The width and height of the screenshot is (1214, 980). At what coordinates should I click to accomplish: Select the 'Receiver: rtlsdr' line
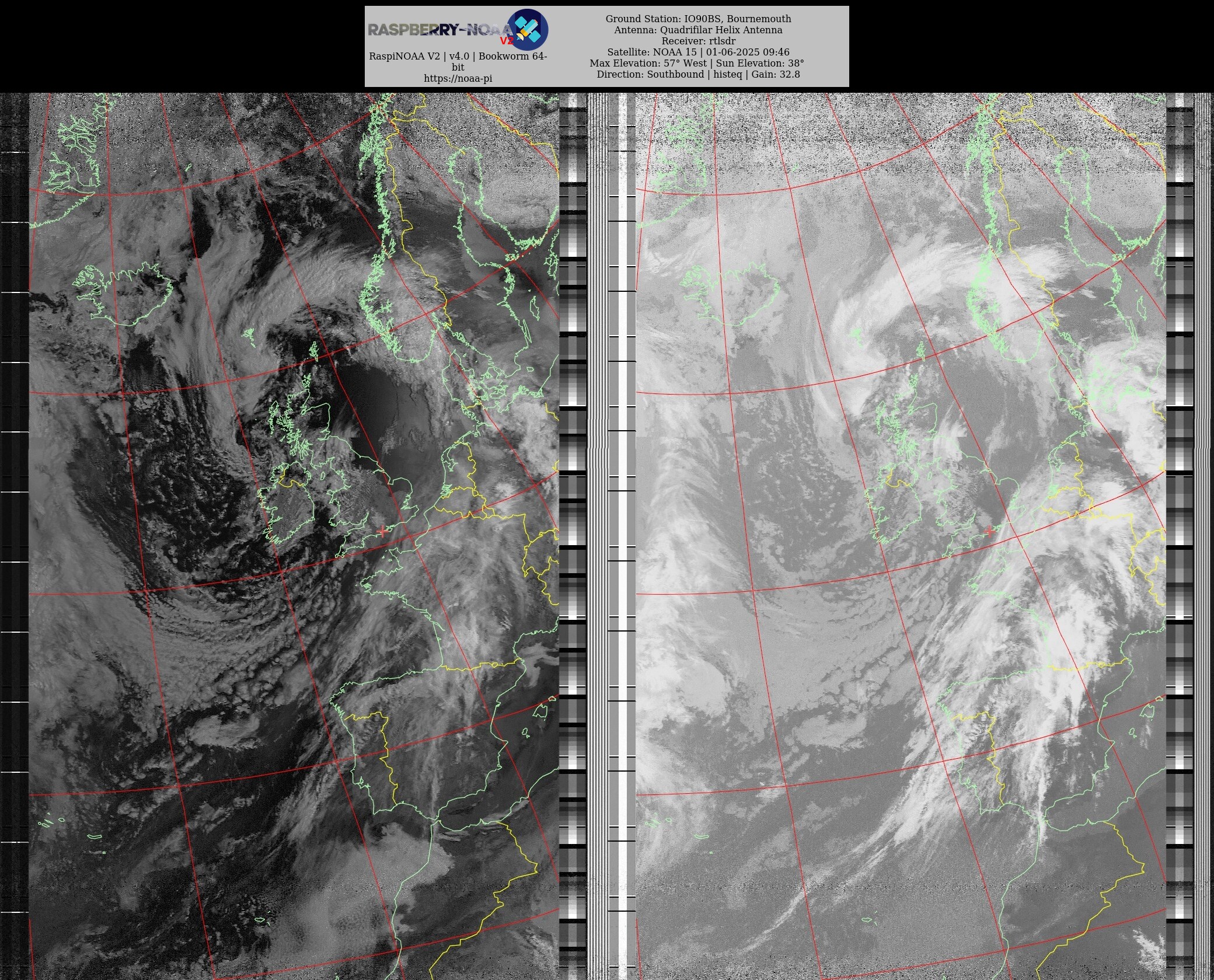(698, 41)
